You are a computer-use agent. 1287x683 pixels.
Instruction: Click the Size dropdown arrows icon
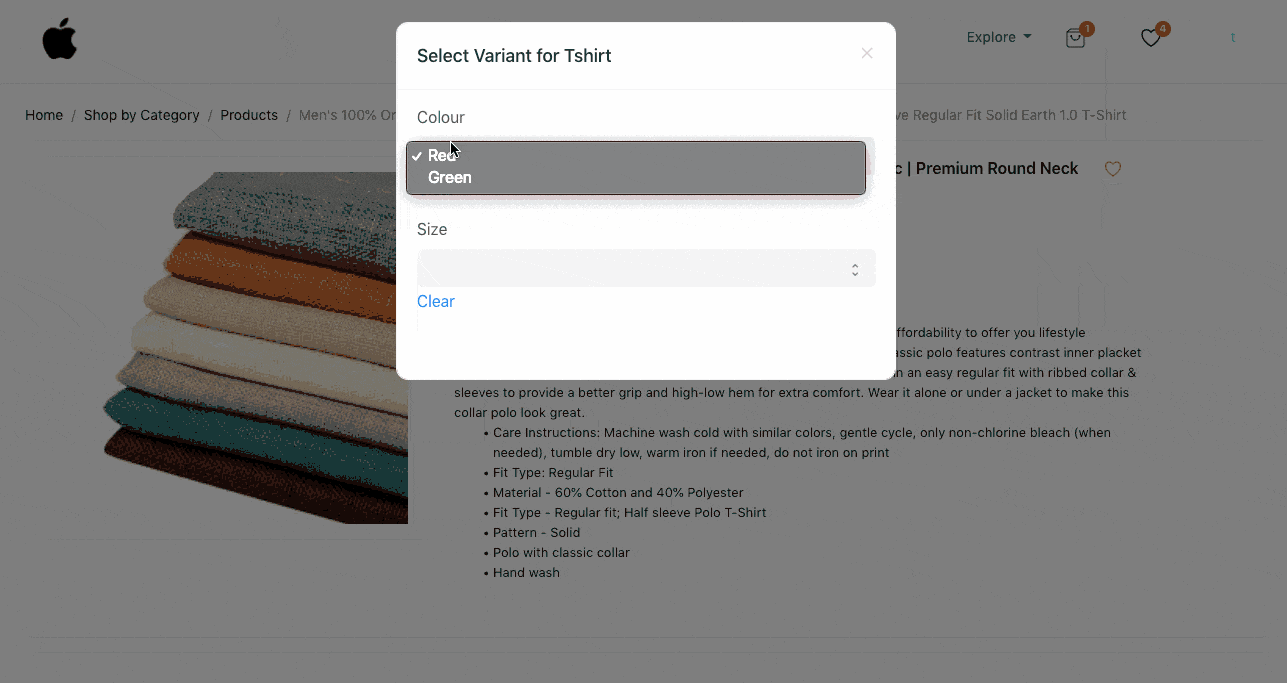click(855, 269)
